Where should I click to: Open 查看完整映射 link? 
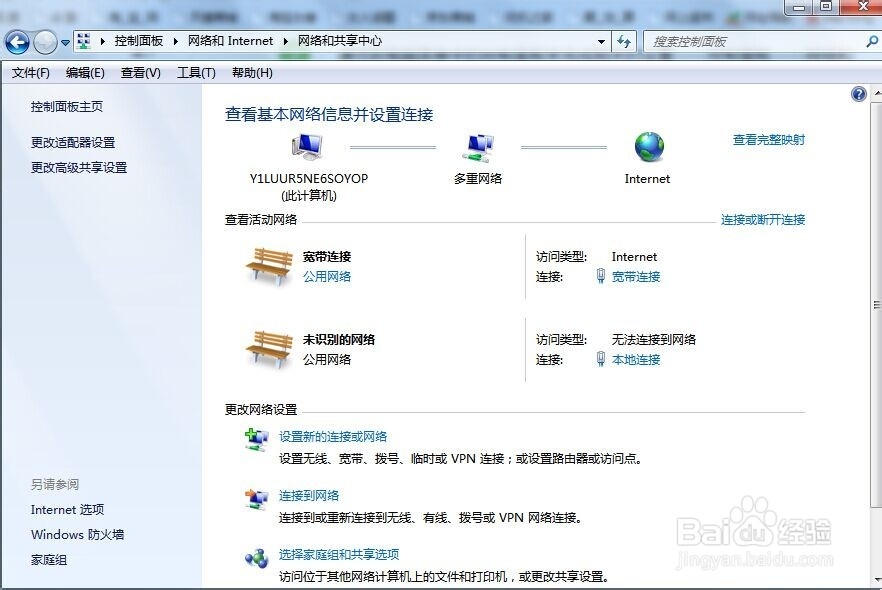[771, 140]
